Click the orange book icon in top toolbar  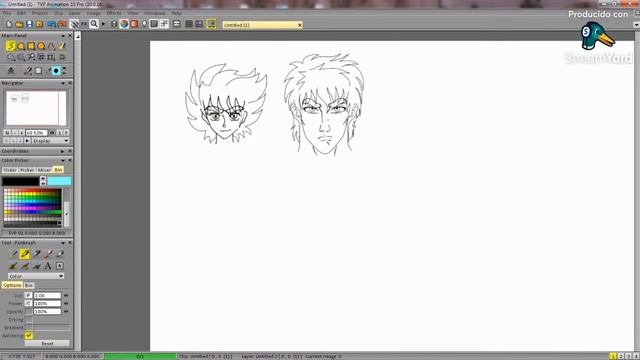click(x=134, y=24)
